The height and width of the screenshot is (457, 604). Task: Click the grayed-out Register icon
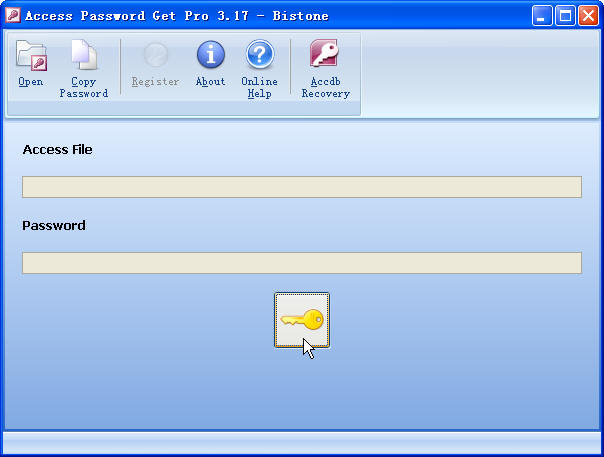point(155,56)
